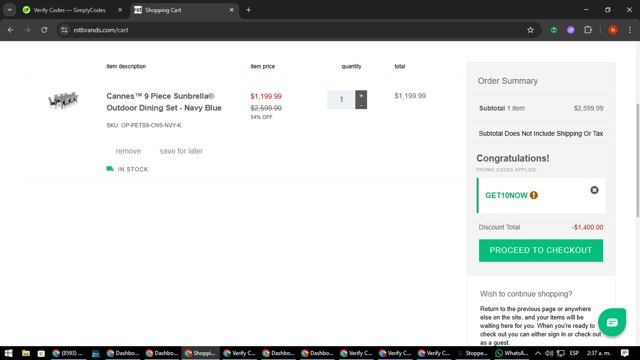Click the Discount Total -$1,400.00 value

click(x=587, y=227)
